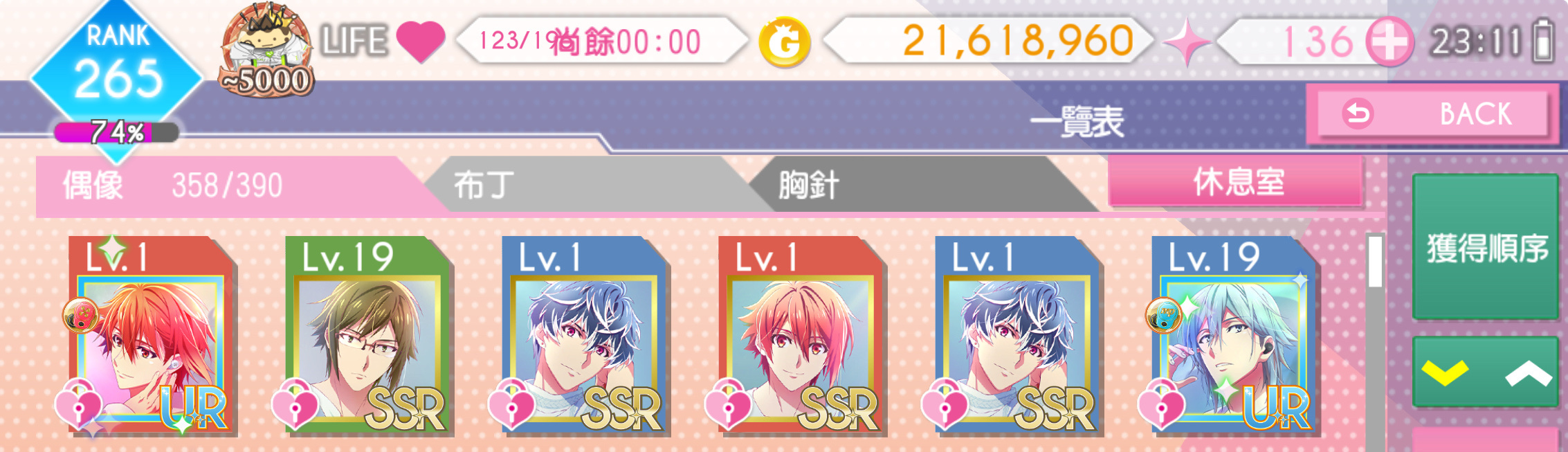Tap the pink LIFE heart icon
Image resolution: width=1568 pixels, height=452 pixels.
click(x=421, y=42)
